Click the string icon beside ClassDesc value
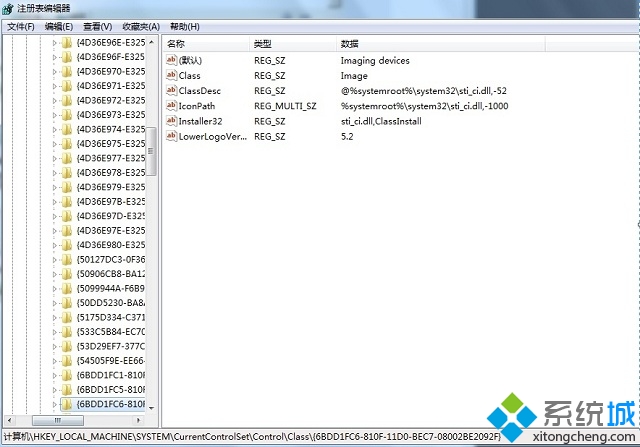This screenshot has height=447, width=640. coord(171,91)
